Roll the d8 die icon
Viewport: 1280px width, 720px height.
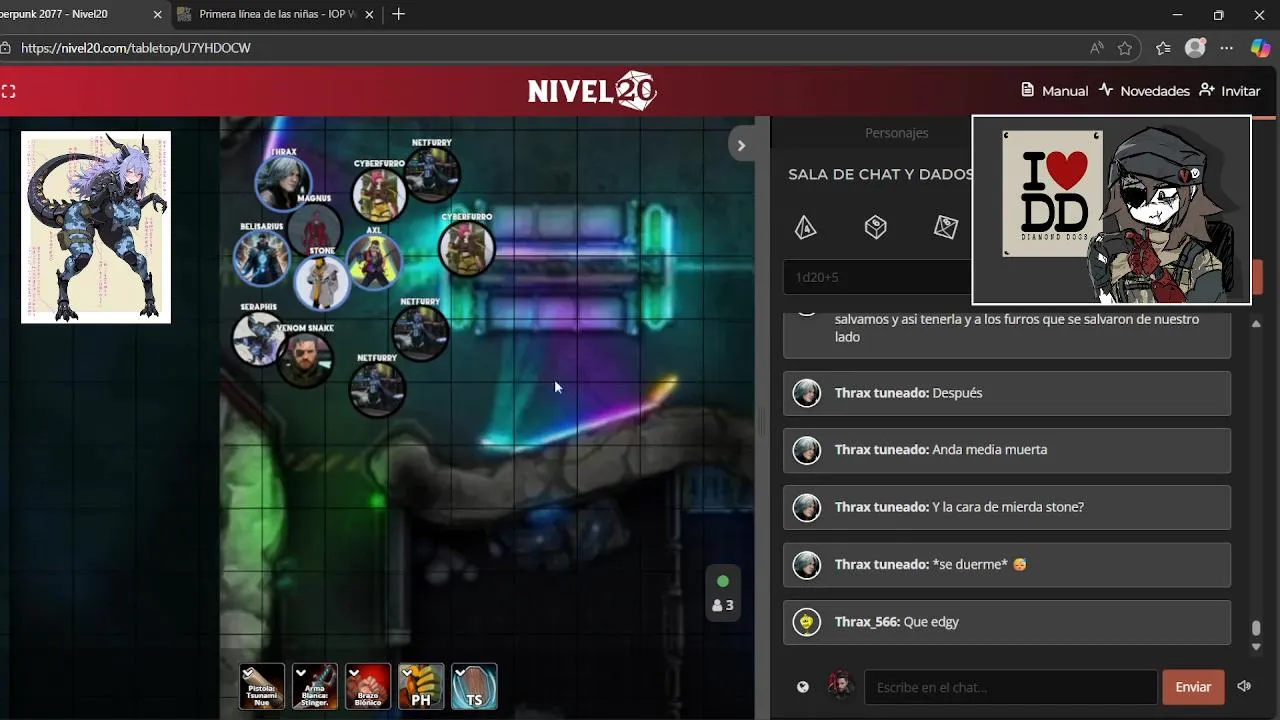pyautogui.click(x=945, y=228)
